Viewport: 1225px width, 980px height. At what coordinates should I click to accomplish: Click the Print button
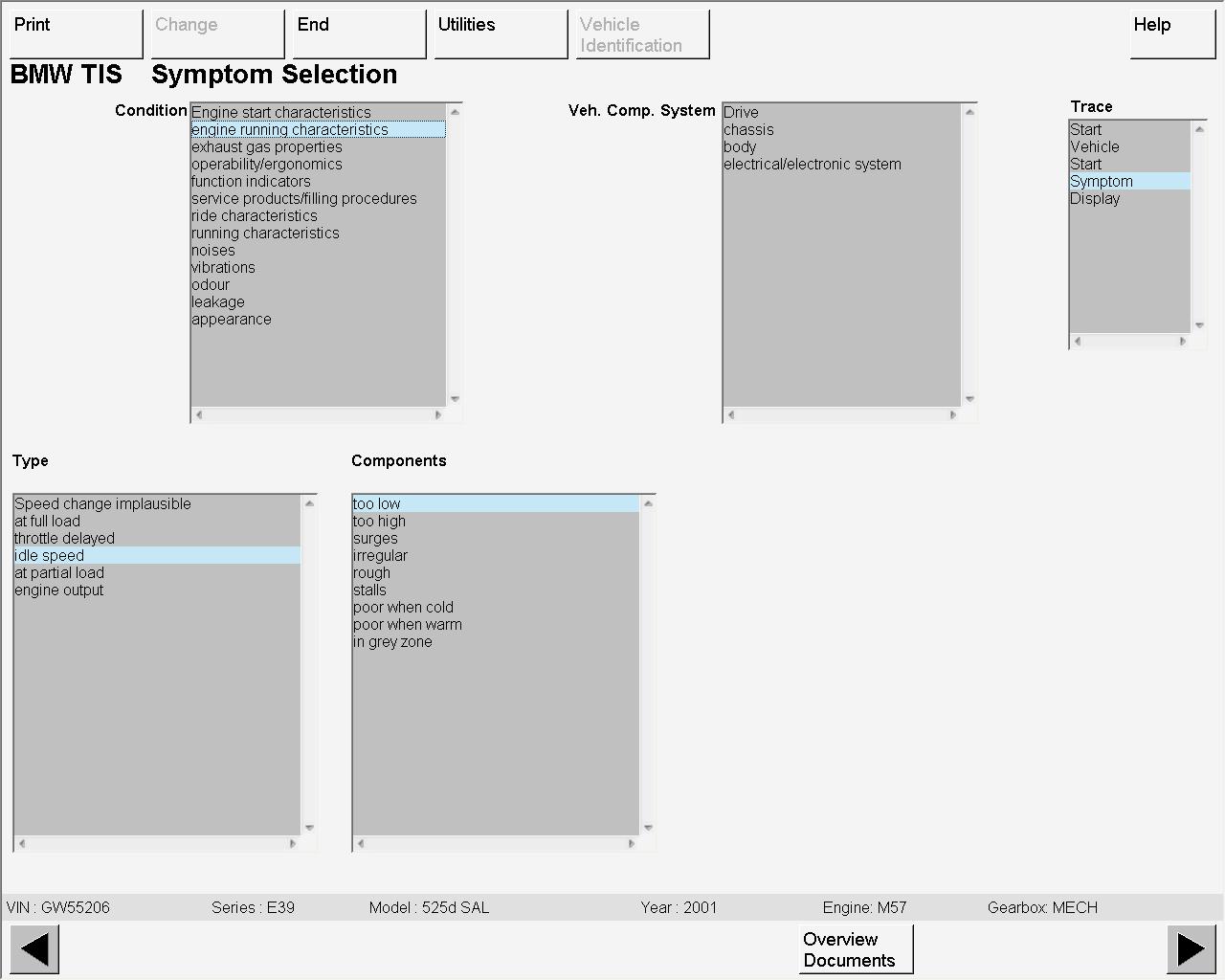coord(77,34)
